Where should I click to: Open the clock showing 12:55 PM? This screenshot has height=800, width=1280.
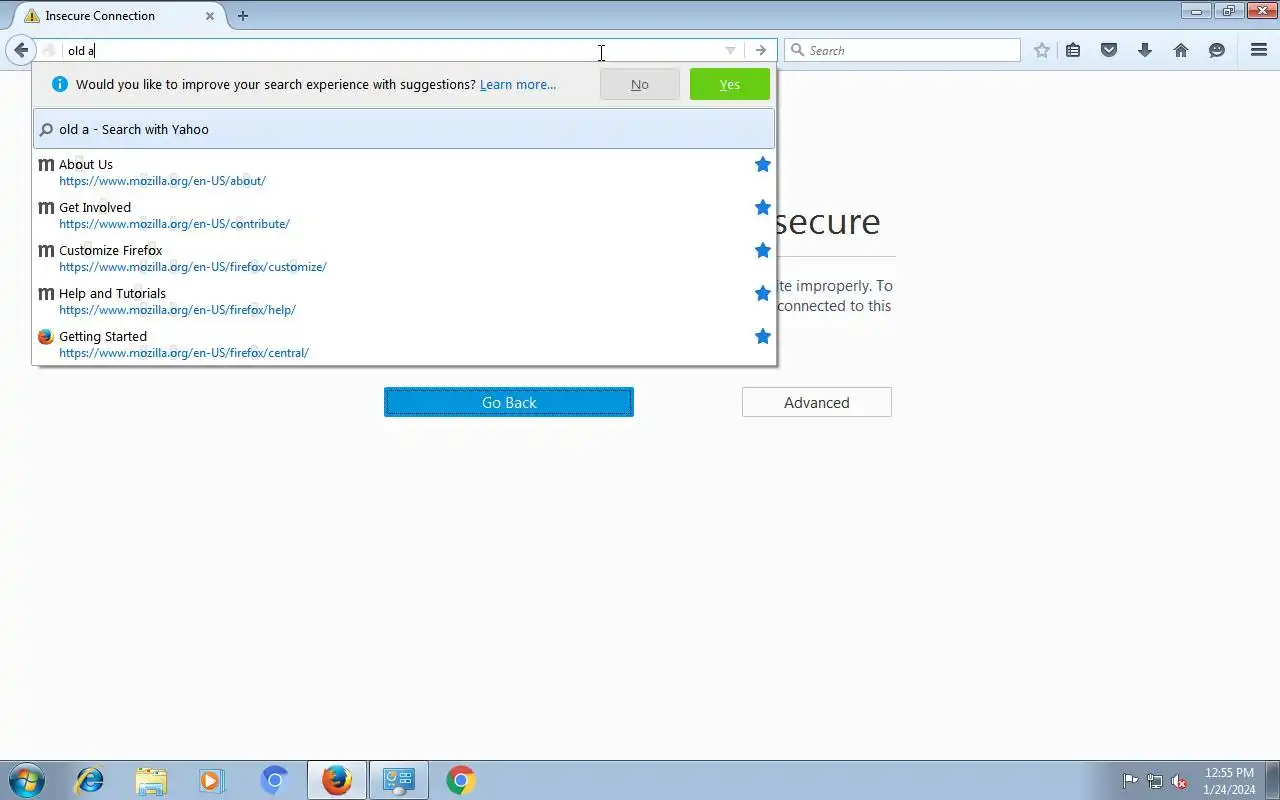tap(1230, 781)
